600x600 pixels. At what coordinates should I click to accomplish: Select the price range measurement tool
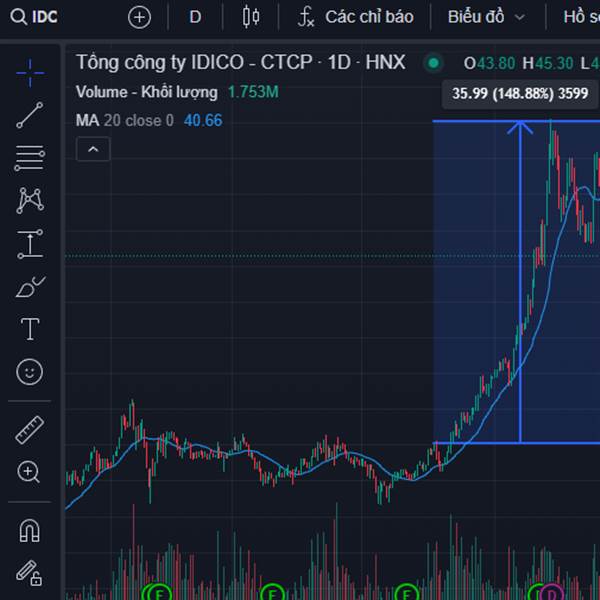pyautogui.click(x=30, y=244)
